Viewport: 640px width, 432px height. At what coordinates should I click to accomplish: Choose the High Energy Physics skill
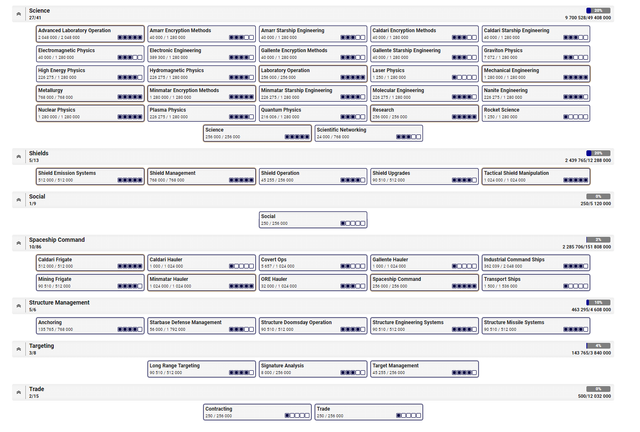click(90, 74)
